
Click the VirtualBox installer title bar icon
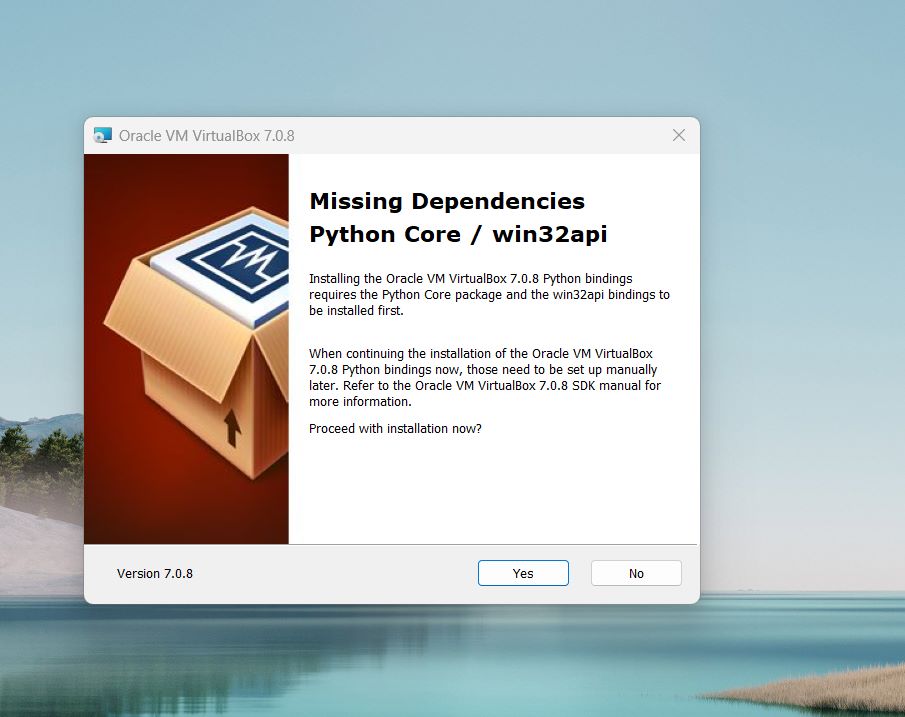[x=102, y=136]
